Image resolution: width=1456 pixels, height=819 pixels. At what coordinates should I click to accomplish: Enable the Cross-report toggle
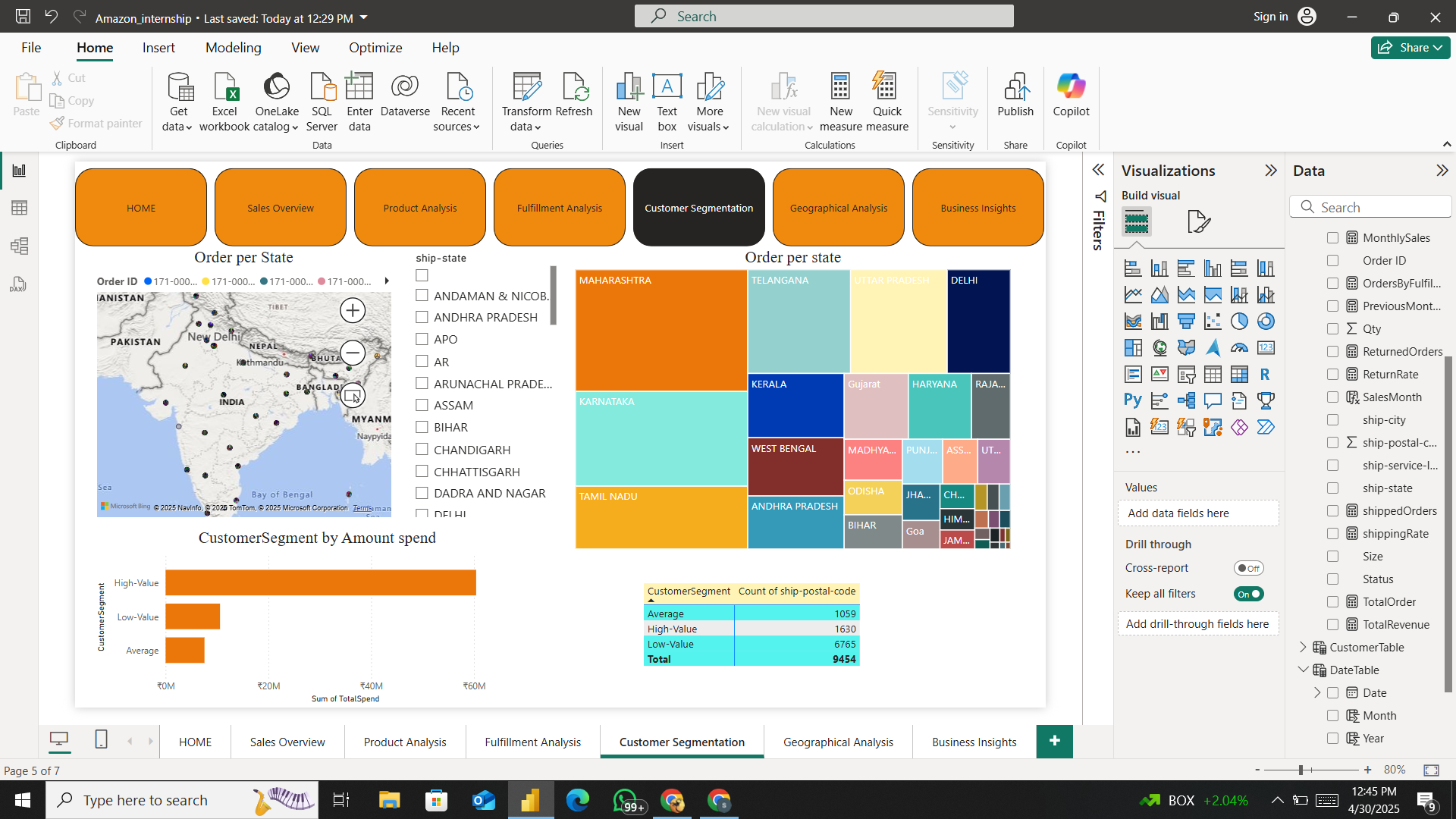(x=1248, y=568)
